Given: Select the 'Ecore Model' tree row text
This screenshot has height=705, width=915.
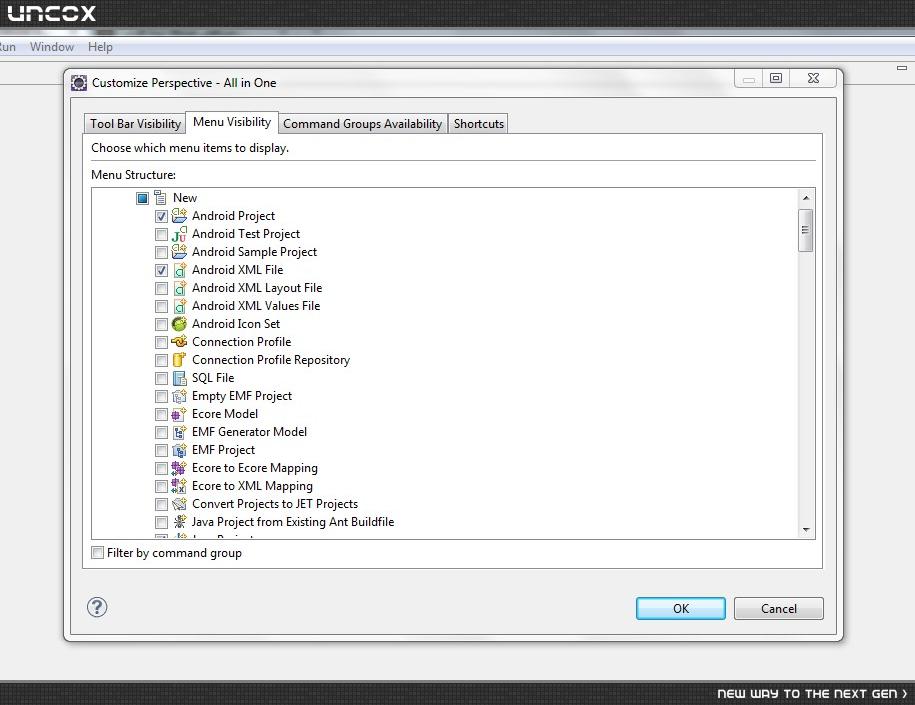Looking at the screenshot, I should click(x=225, y=414).
